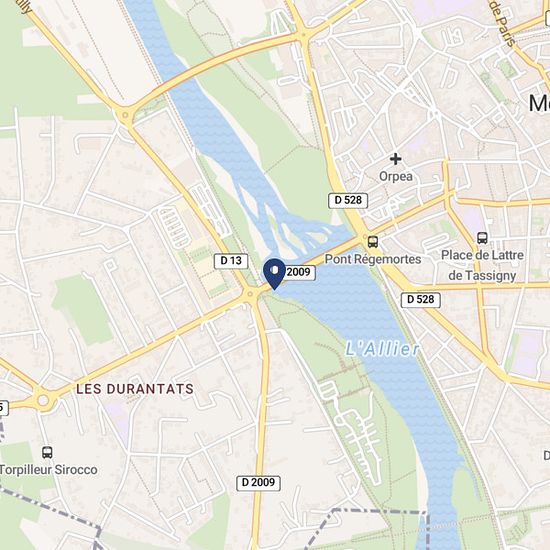Select the D 528 shield beside the river
This screenshot has width=550, height=550.
point(421,300)
